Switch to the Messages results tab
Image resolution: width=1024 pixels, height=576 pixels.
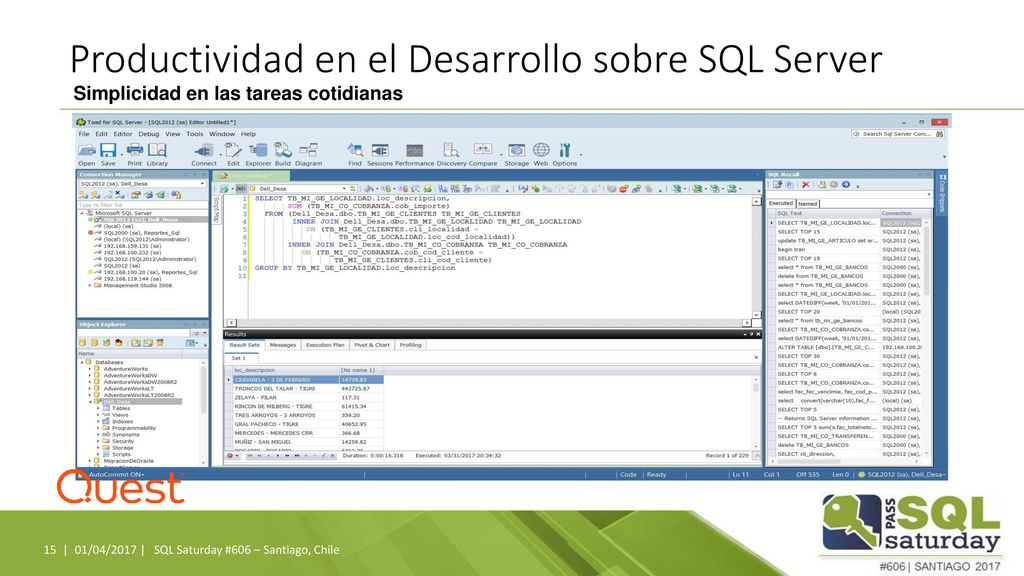tap(283, 345)
